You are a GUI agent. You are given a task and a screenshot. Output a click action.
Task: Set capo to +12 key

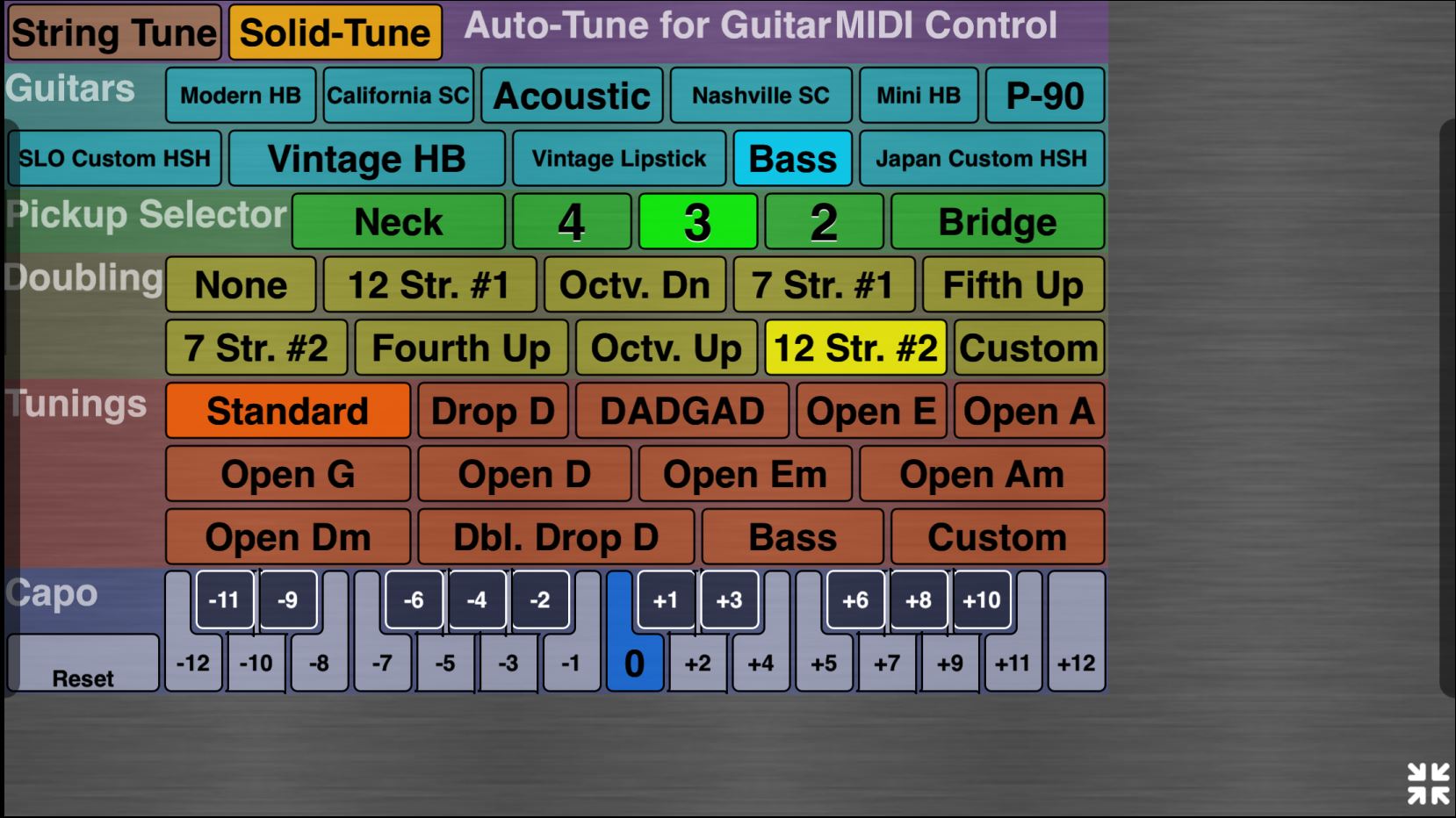pos(1077,664)
